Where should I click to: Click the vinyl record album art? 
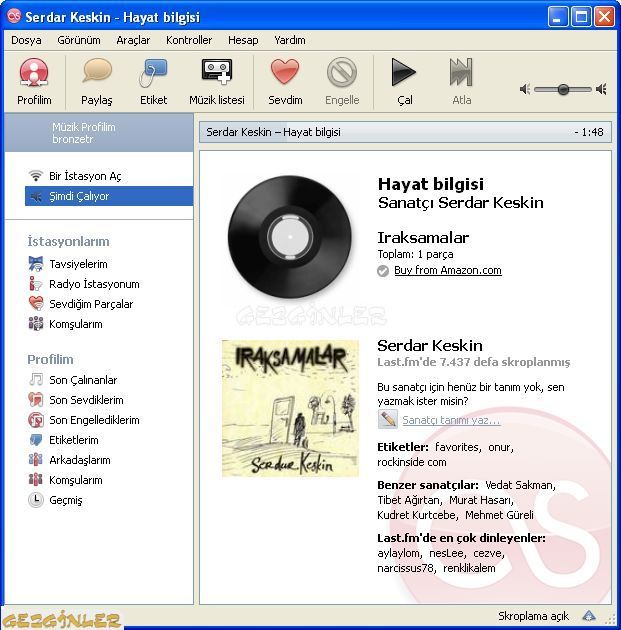[290, 237]
